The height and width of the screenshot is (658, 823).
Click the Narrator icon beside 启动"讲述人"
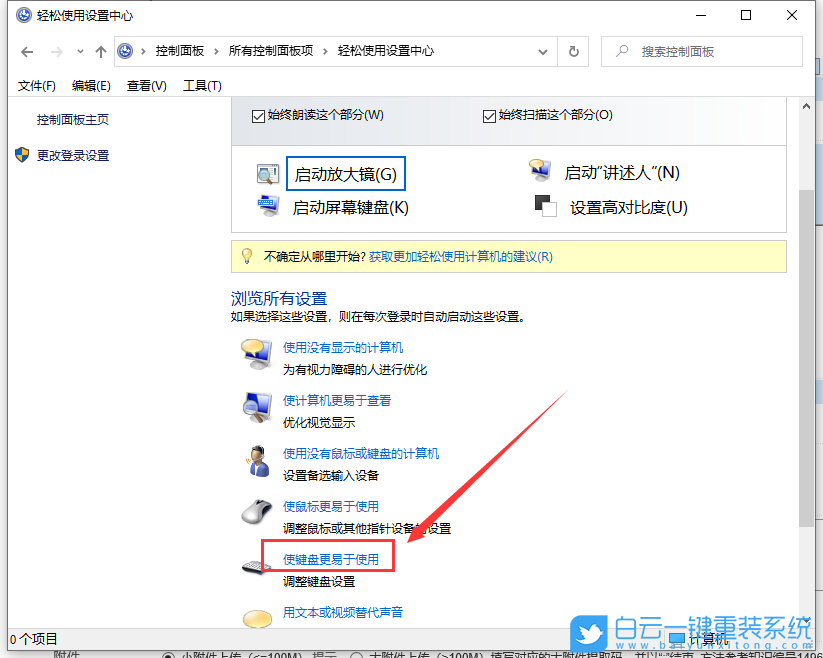(541, 170)
